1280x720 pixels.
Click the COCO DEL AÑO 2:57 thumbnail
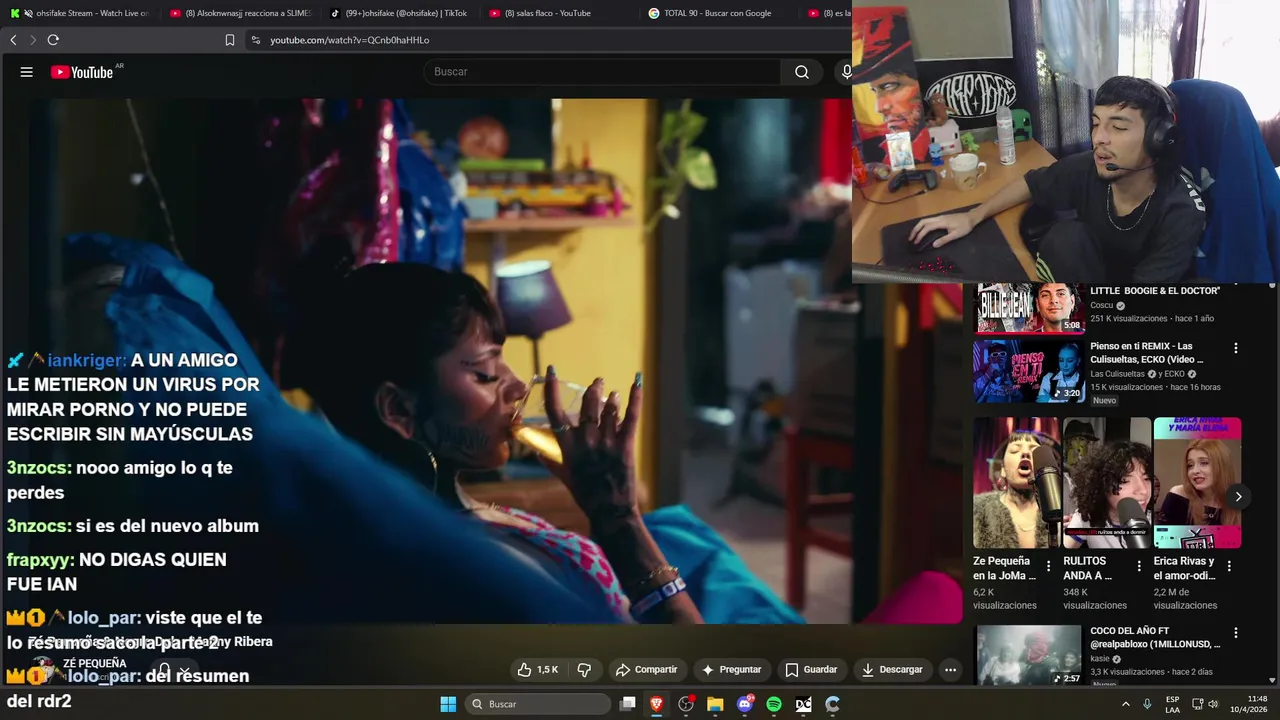click(x=1029, y=655)
